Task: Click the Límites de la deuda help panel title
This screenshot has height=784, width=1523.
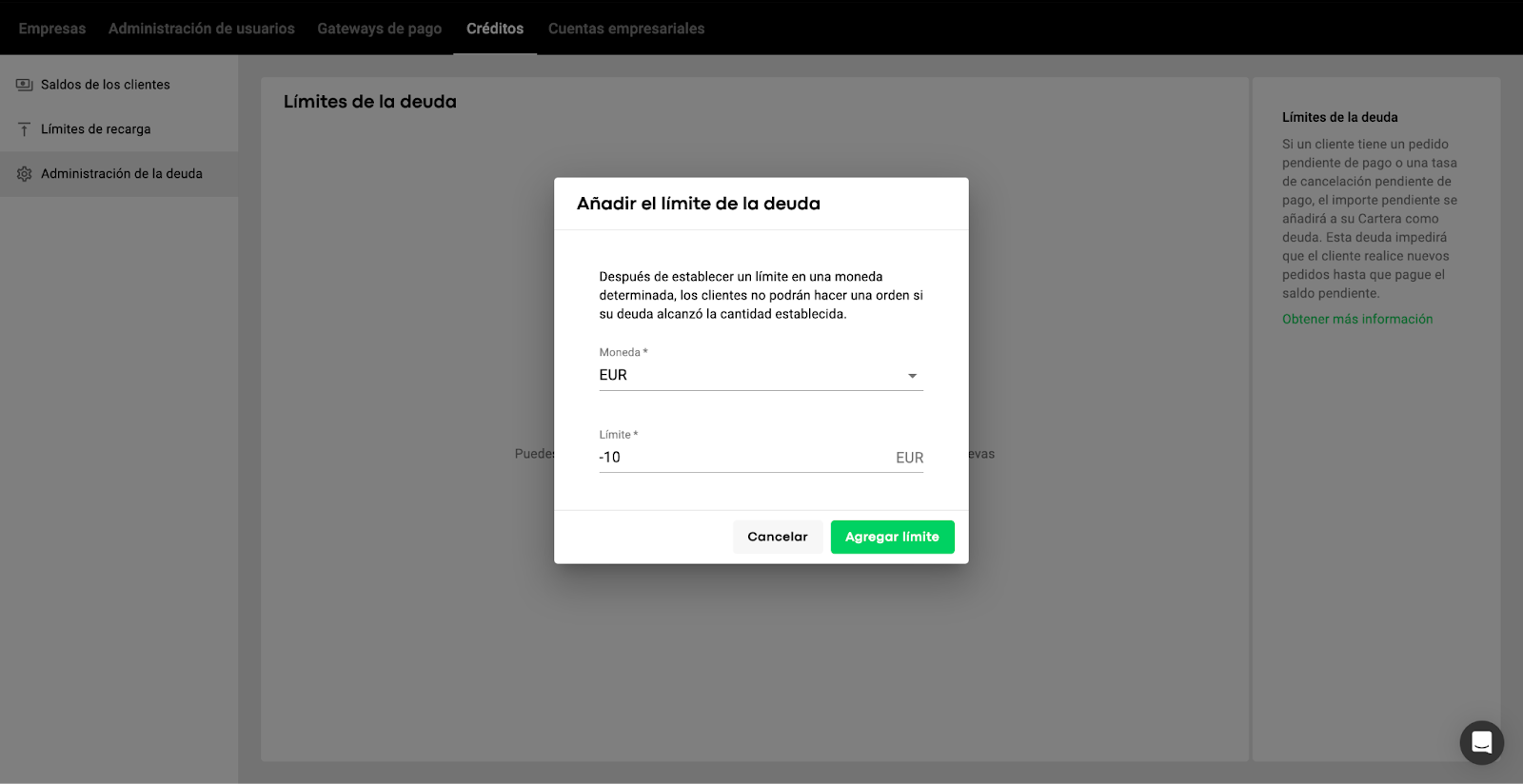Action: 1340,117
